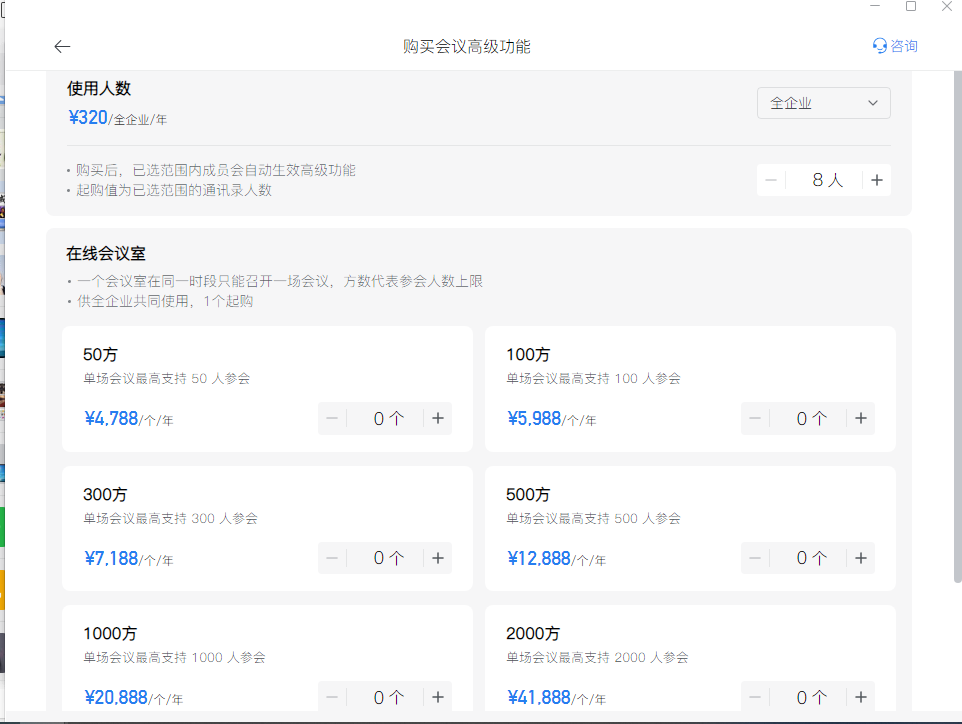Click the headset icon next to 咨询

(x=878, y=46)
